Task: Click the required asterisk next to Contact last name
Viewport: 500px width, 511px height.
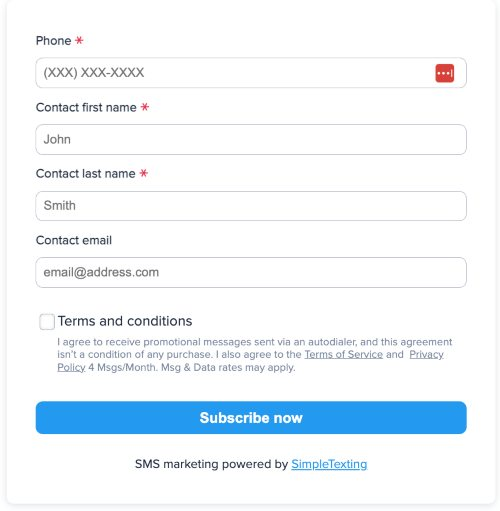Action: click(144, 173)
